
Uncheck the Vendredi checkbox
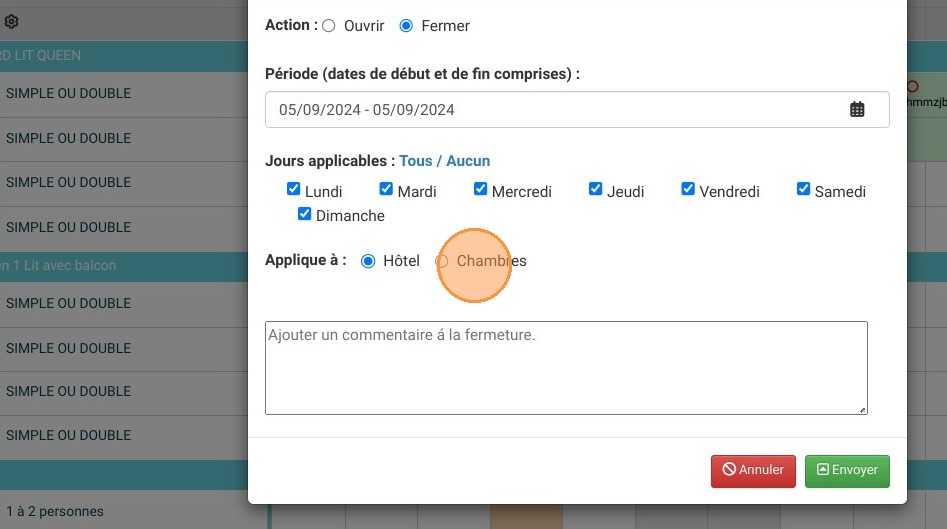688,189
